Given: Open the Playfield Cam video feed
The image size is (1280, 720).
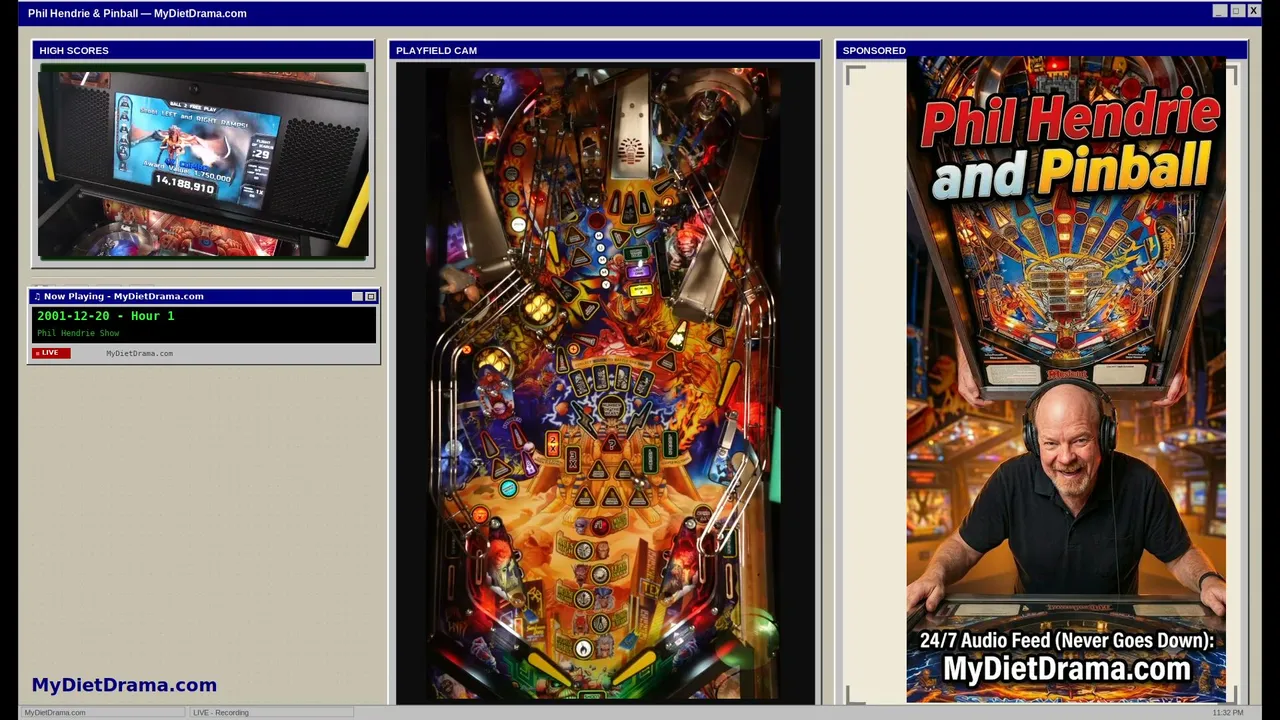Looking at the screenshot, I should pyautogui.click(x=605, y=382).
